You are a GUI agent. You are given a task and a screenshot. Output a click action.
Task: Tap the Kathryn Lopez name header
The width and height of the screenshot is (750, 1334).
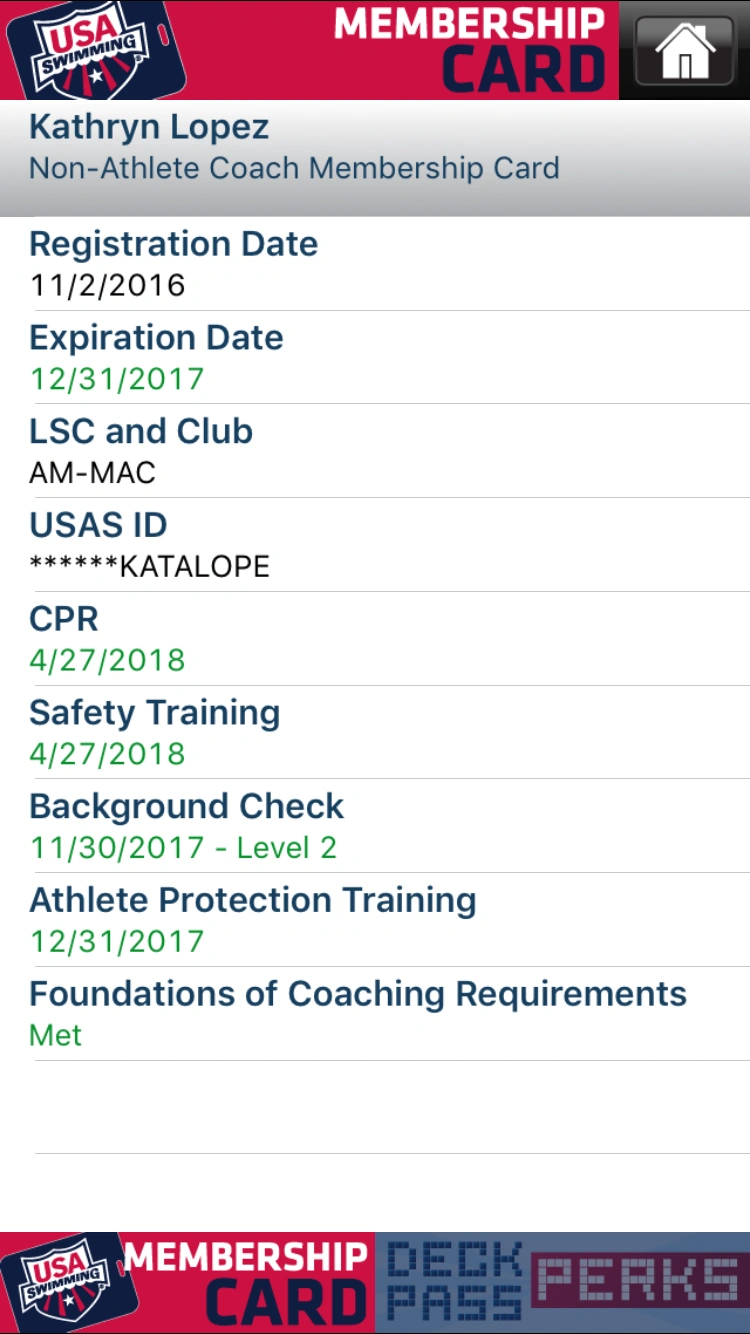tap(149, 127)
